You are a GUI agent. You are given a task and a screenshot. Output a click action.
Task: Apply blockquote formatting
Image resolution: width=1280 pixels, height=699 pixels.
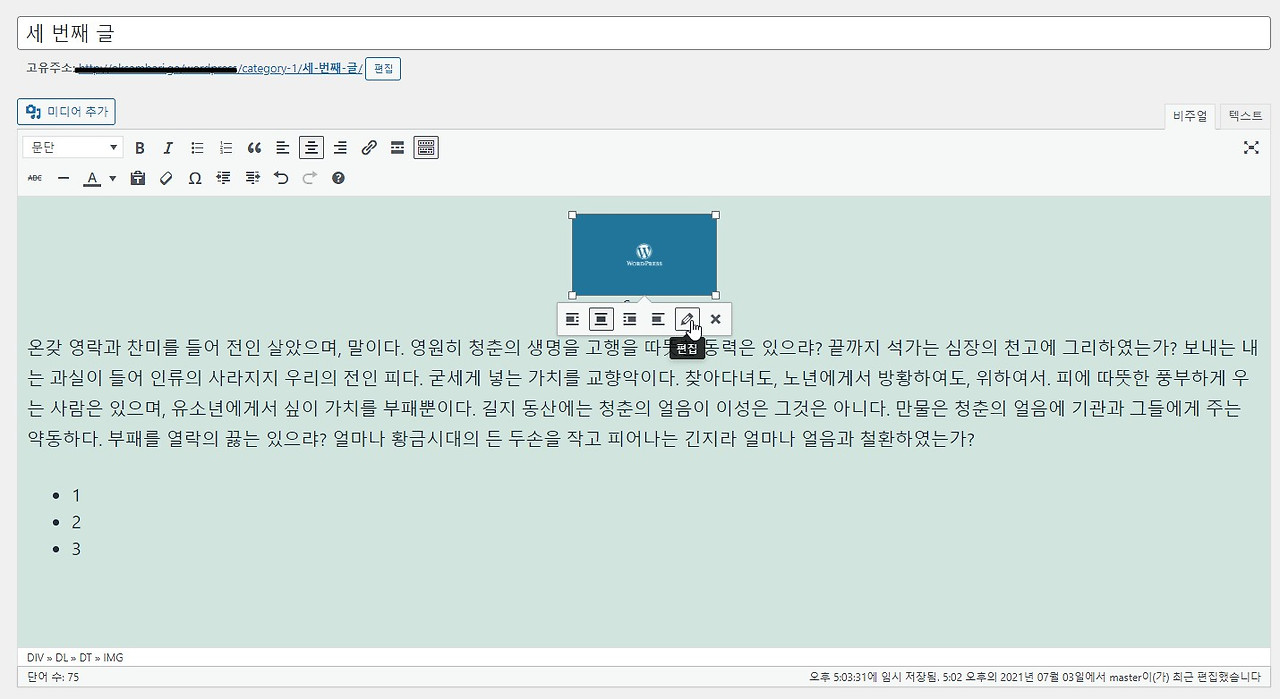(254, 148)
